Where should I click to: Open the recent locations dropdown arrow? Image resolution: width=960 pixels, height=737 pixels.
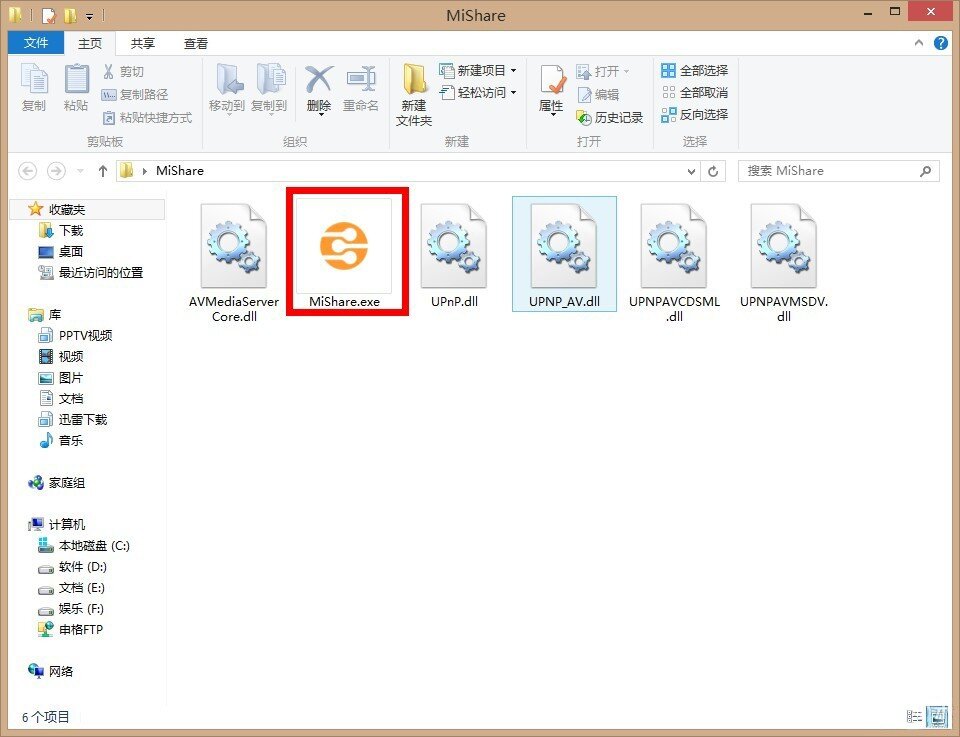tap(80, 171)
